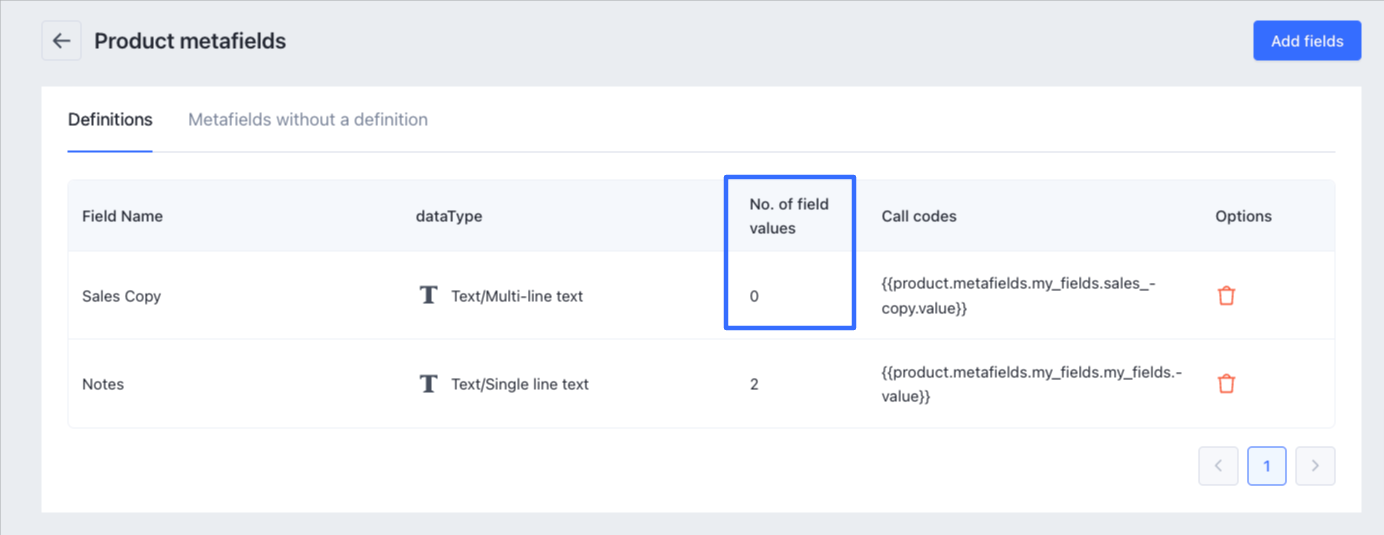Click the text type icon for Sales Copy
The image size is (1384, 535).
click(x=428, y=296)
